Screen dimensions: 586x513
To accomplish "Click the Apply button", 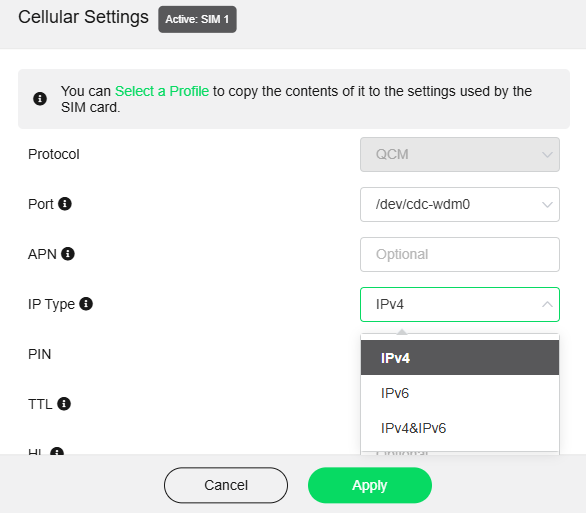I will pyautogui.click(x=370, y=485).
